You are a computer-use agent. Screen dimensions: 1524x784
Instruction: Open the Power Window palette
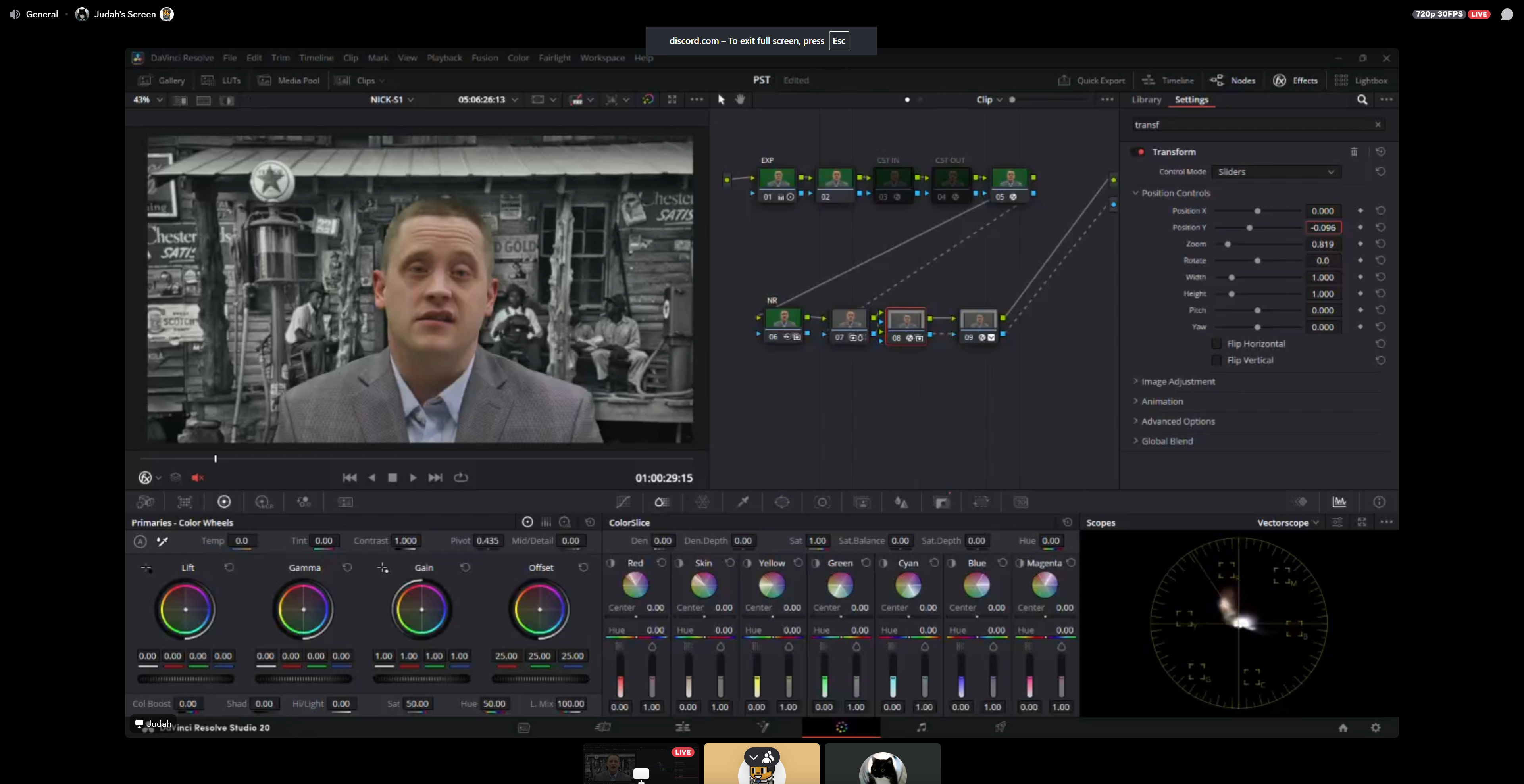(x=782, y=502)
